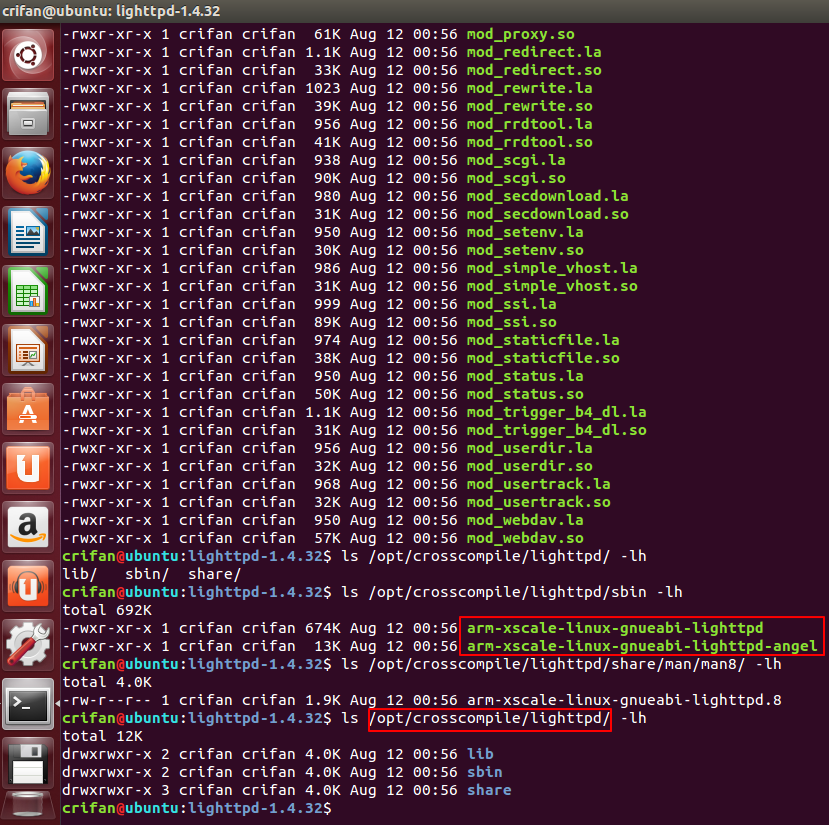Screen dimensions: 829x825
Task: Click the arm-xscale-linux-gnueabi-lighttpd.8 man page filename
Action: click(x=624, y=700)
